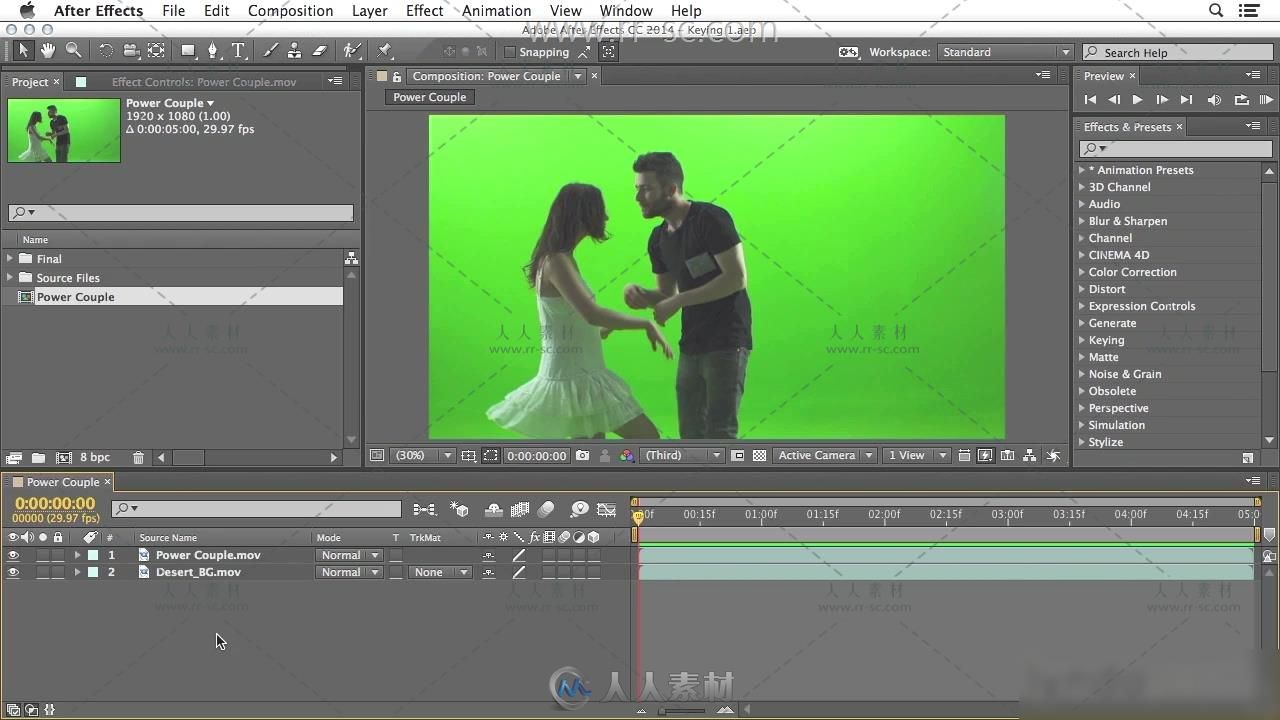The width and height of the screenshot is (1280, 720).
Task: Select the Brush tool
Action: (270, 51)
